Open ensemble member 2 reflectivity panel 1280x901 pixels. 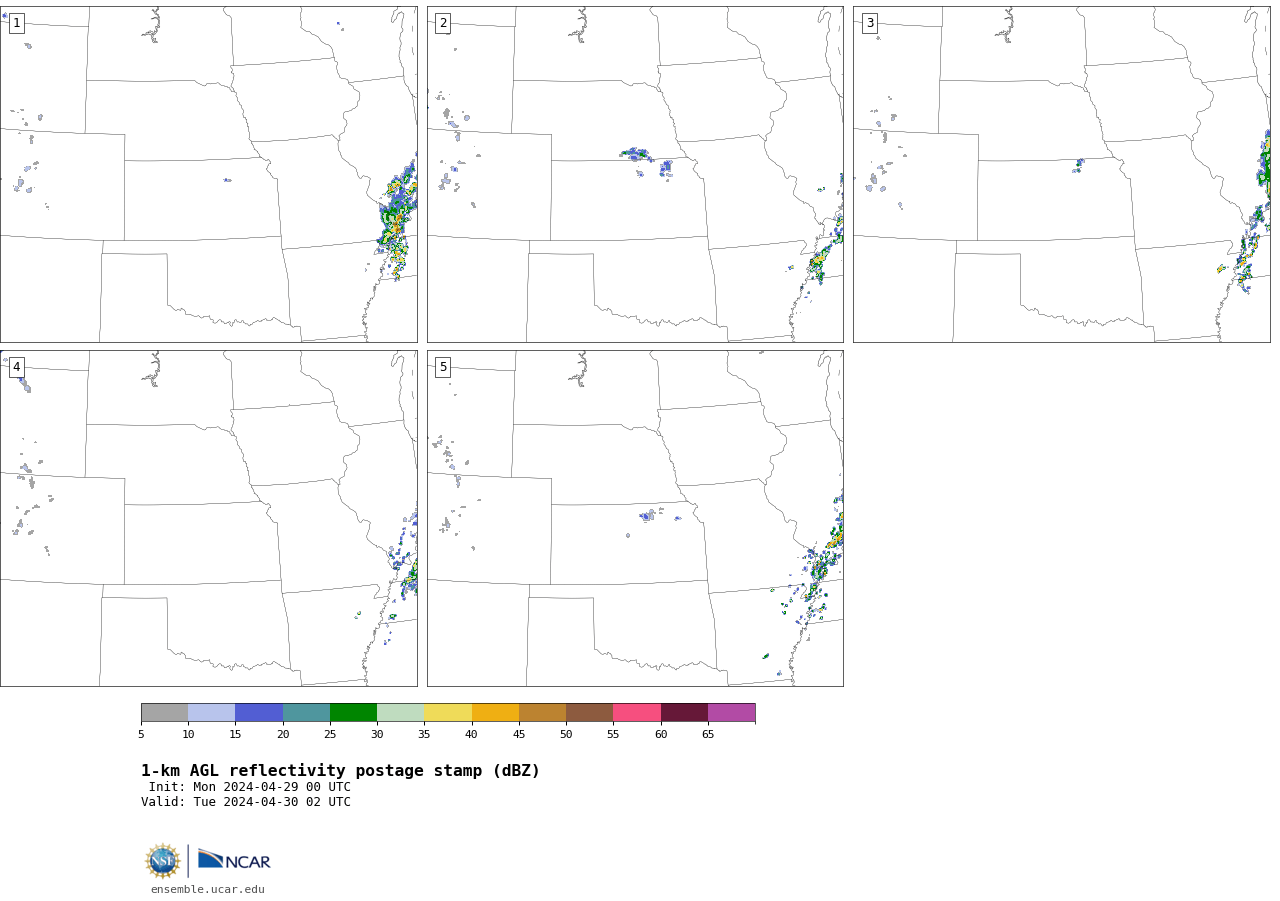coord(635,174)
